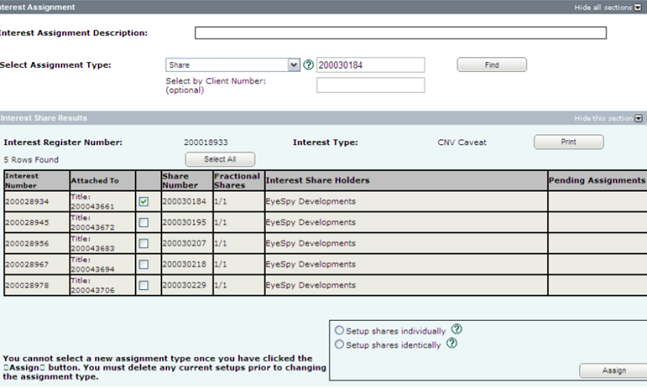Viewport: 647px width, 388px height.
Task: Click the Select All button
Action: point(220,159)
